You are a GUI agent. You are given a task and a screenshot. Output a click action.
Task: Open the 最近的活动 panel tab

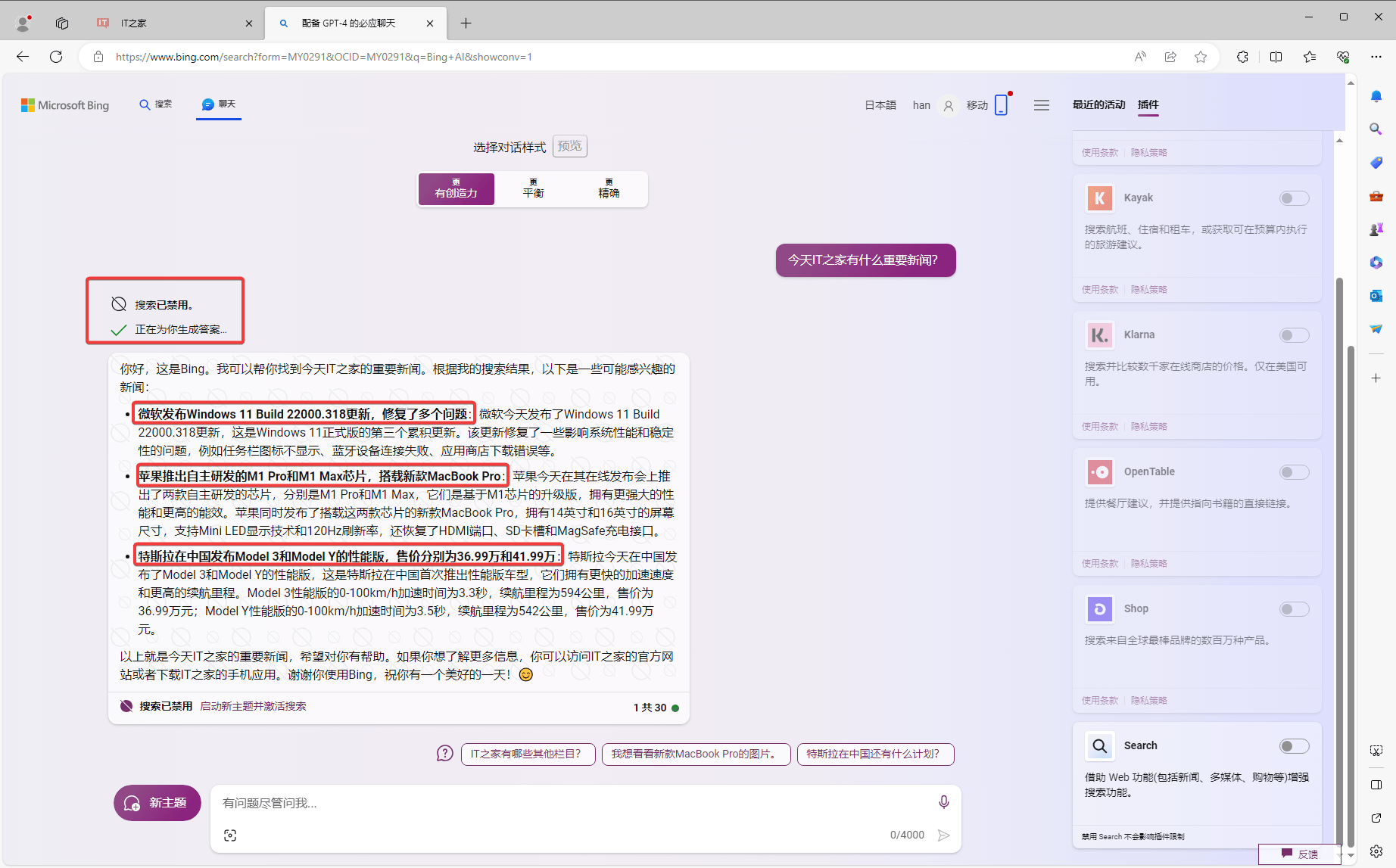pos(1098,104)
